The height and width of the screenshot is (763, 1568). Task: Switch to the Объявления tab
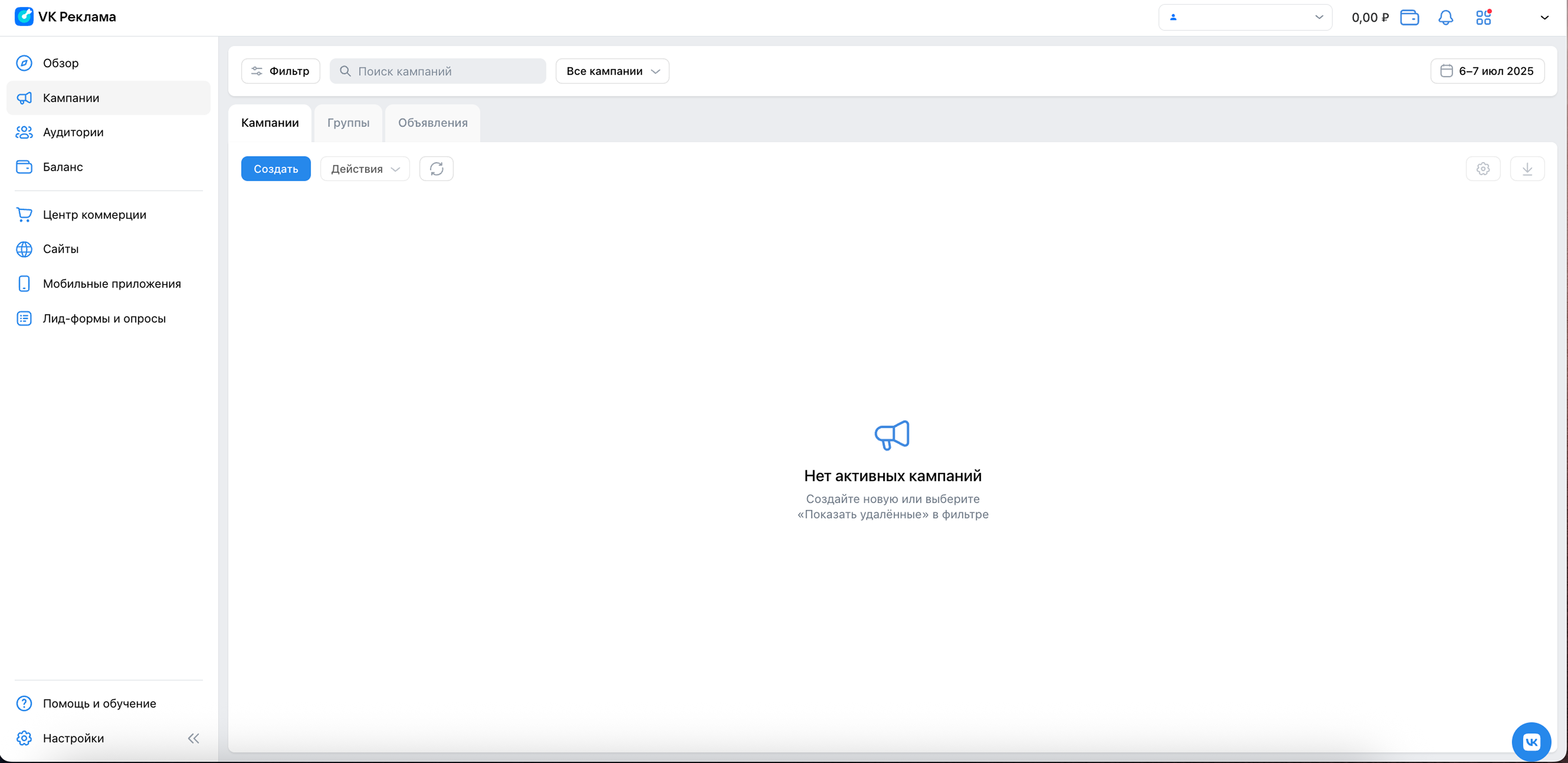click(433, 123)
